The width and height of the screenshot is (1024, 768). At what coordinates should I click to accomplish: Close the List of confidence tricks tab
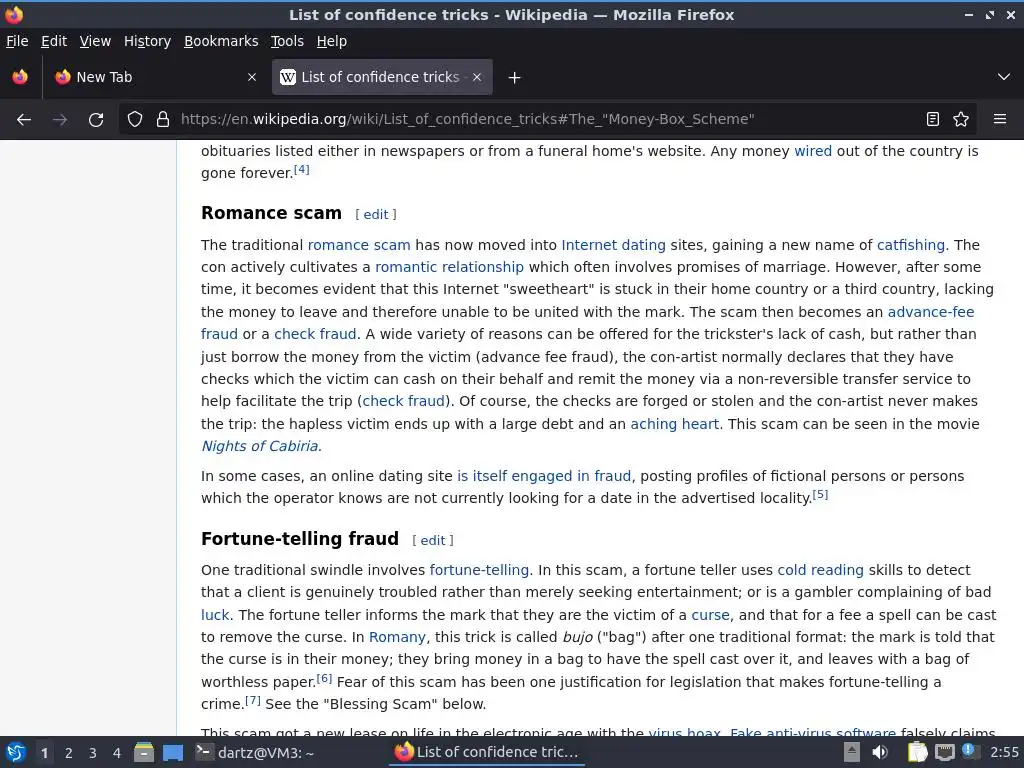tap(477, 77)
